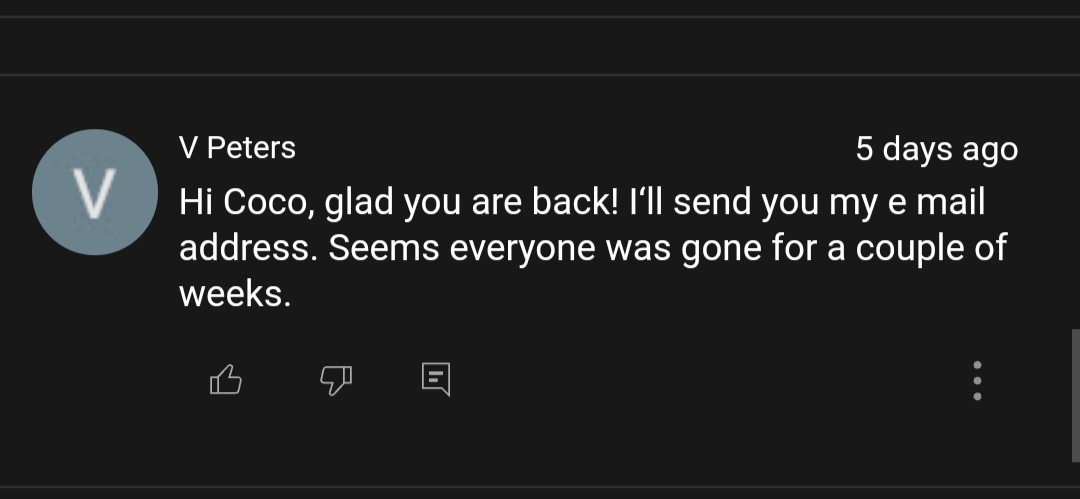Show the overflow menu for this comment
This screenshot has width=1080, height=499.
click(x=977, y=380)
